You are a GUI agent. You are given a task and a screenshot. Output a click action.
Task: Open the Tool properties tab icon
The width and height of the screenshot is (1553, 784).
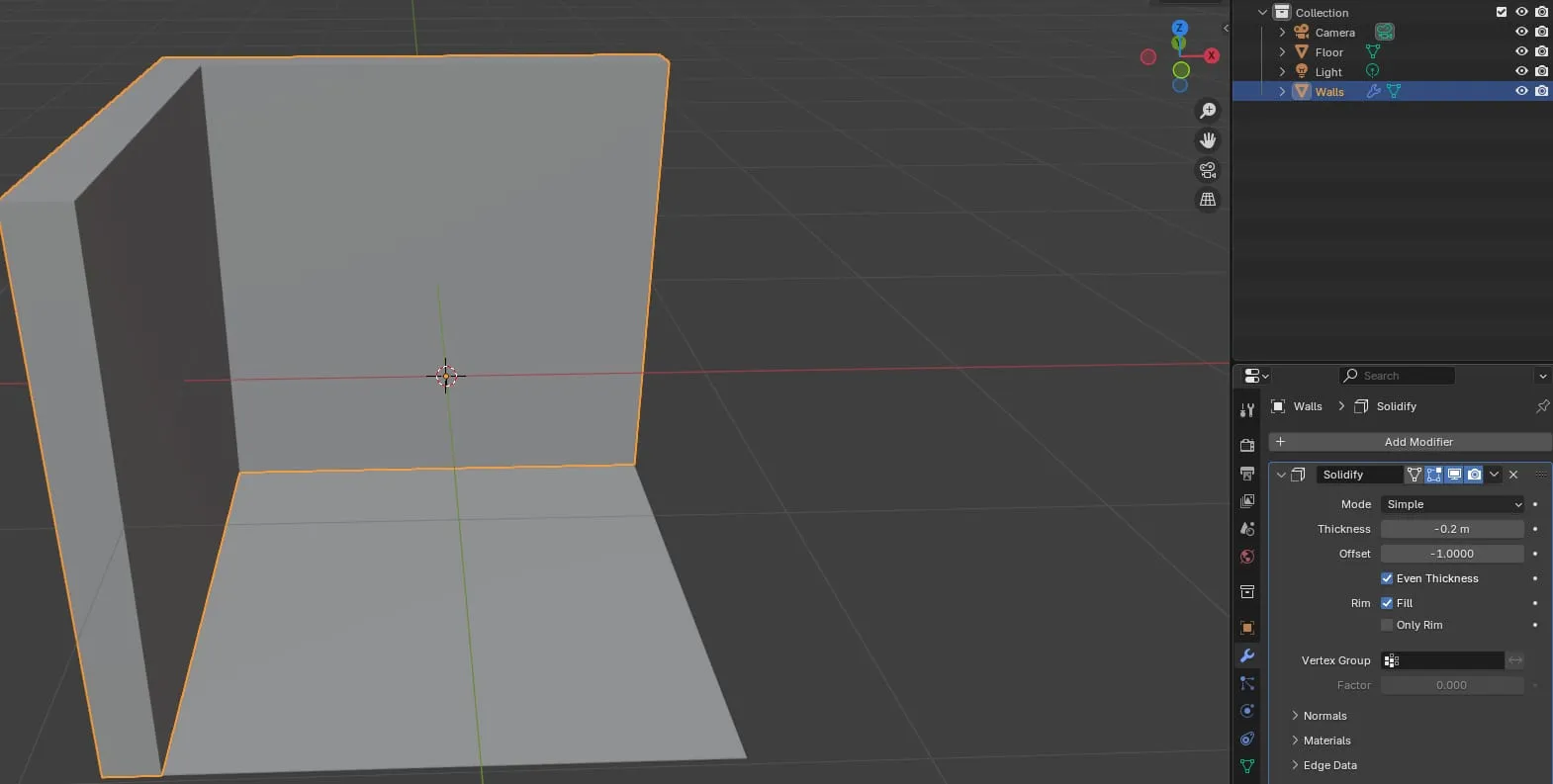point(1247,410)
